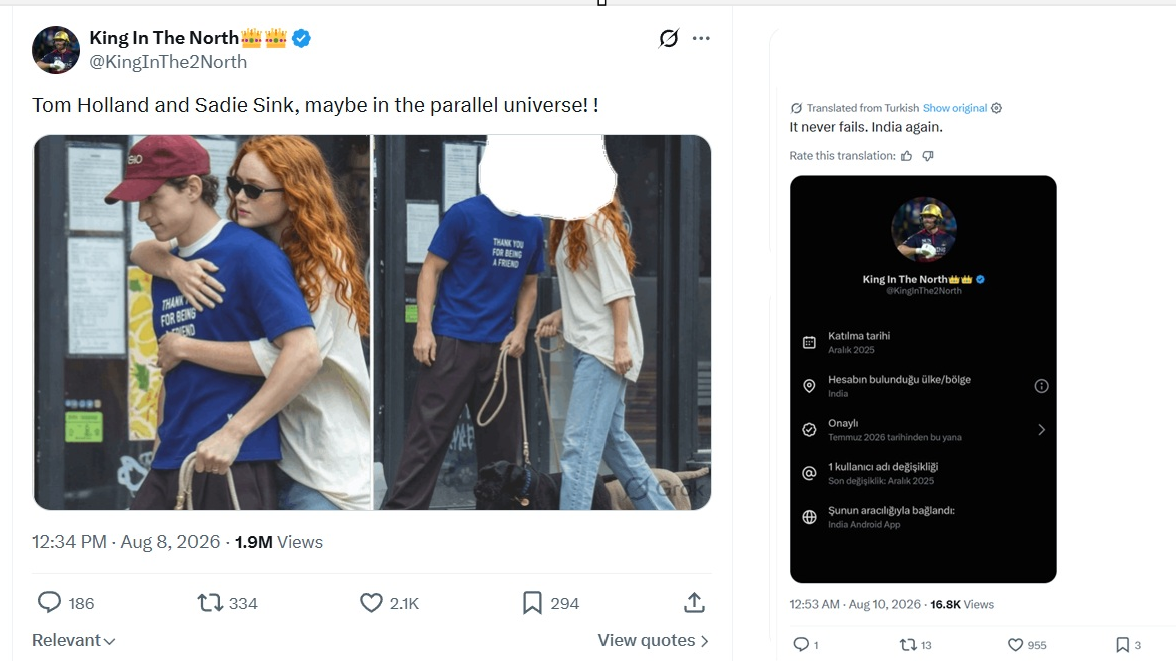The height and width of the screenshot is (661, 1176).
Task: Click the @KingInThe2North handle
Action: [168, 62]
